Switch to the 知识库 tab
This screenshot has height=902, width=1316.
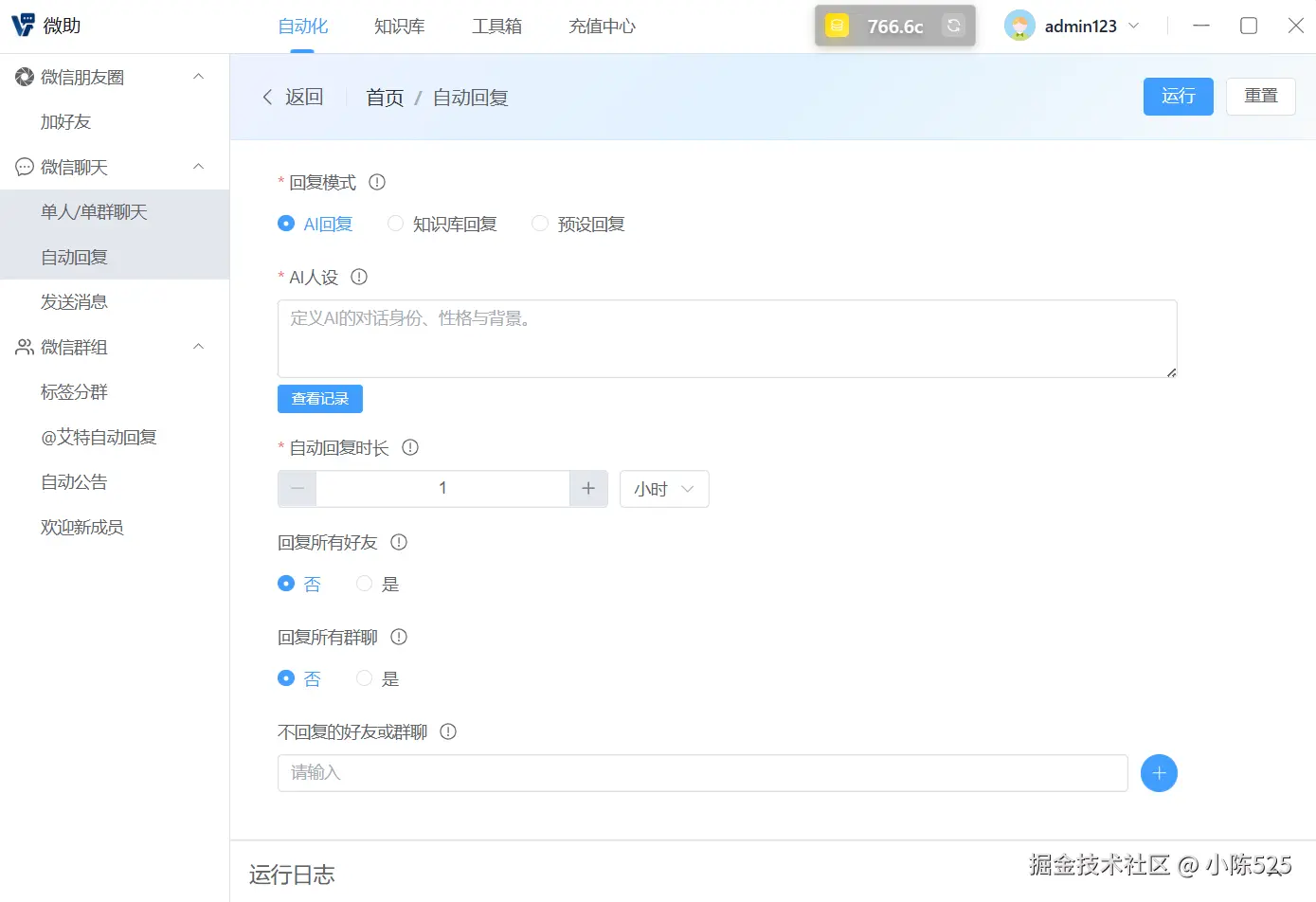400,26
